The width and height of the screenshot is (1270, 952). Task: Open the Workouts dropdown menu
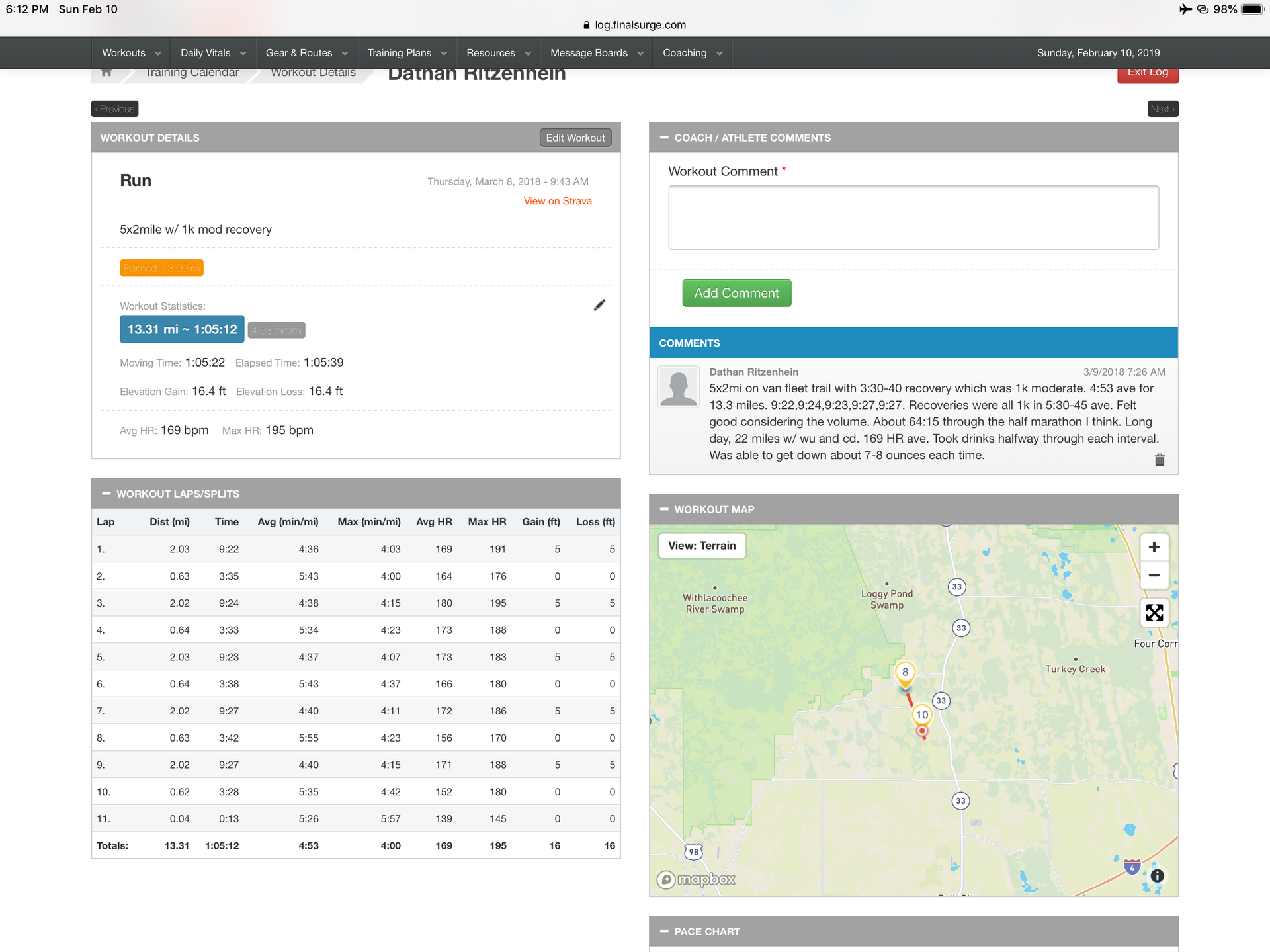point(131,53)
